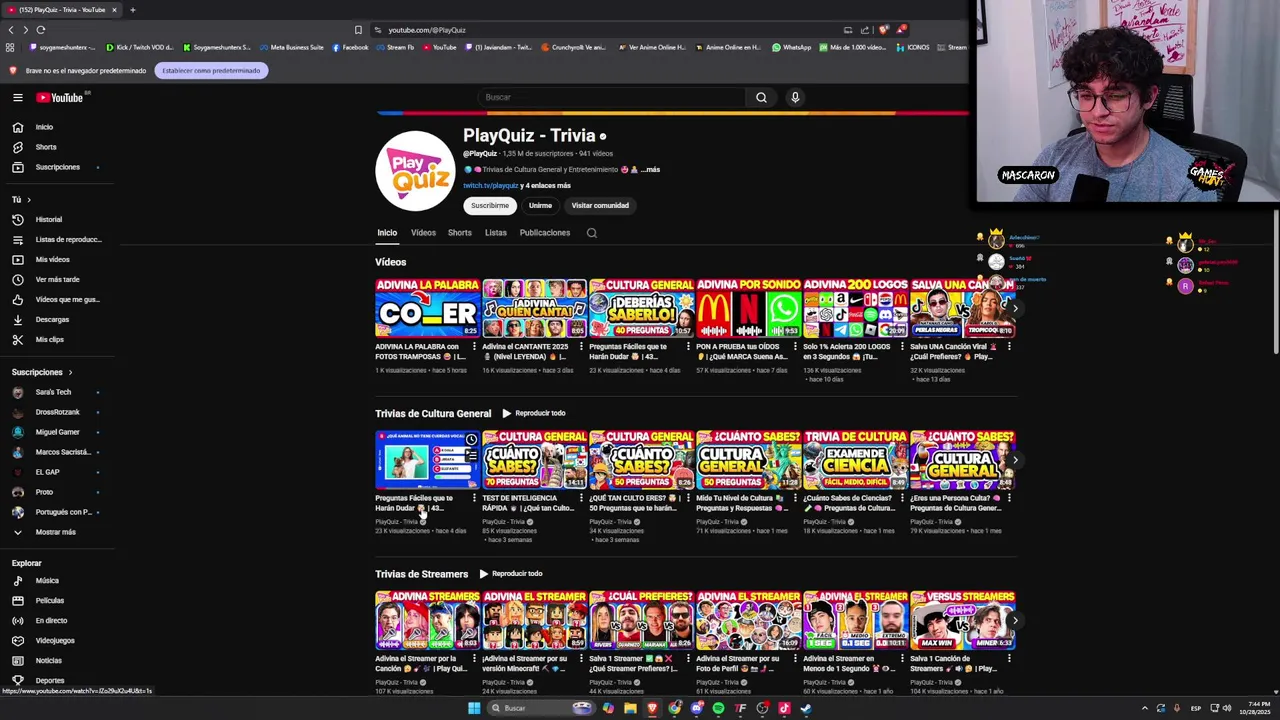The width and height of the screenshot is (1280, 720).
Task: Open a new browser tab
Action: (132, 10)
